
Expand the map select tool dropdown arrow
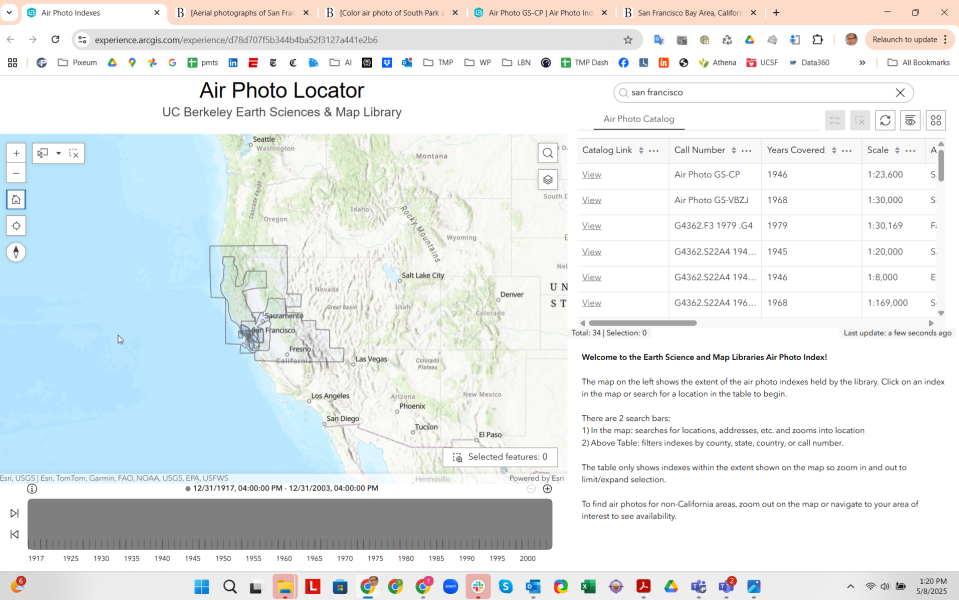coord(59,153)
